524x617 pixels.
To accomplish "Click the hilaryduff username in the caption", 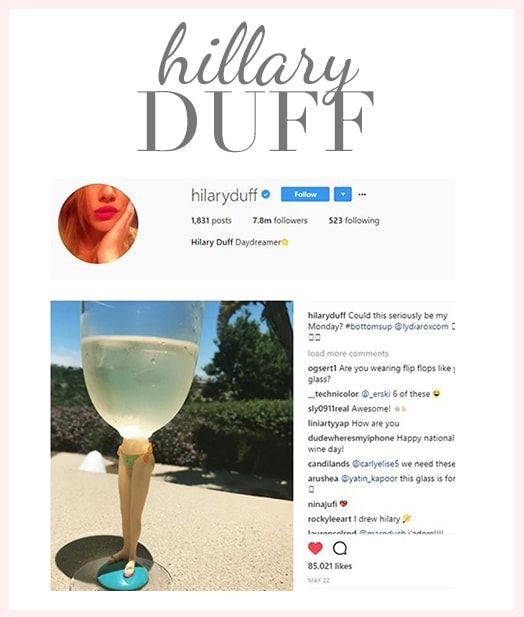I will [x=327, y=316].
